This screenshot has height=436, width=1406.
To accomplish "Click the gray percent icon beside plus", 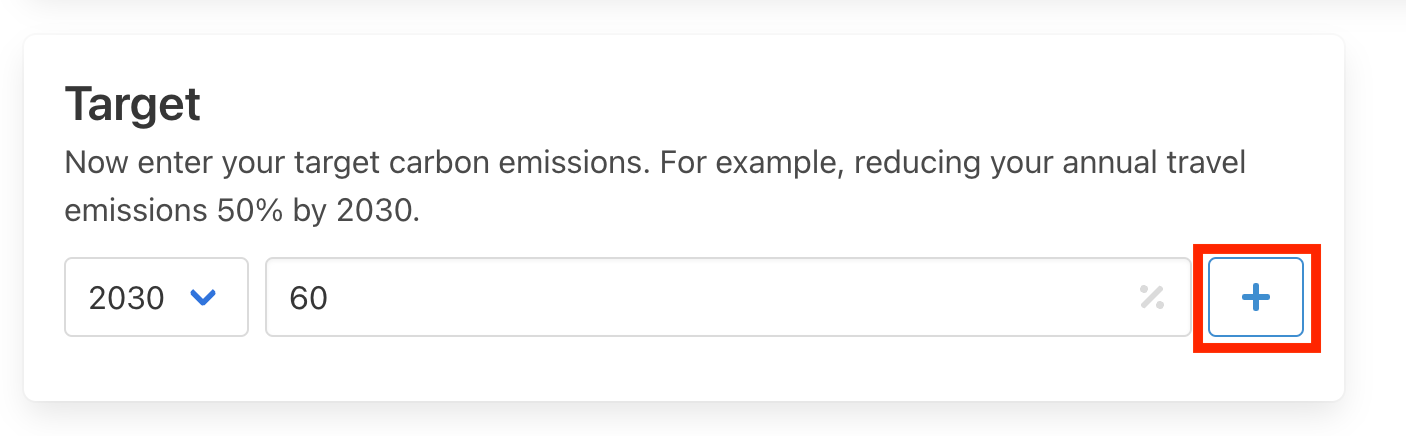I will (x=1152, y=297).
